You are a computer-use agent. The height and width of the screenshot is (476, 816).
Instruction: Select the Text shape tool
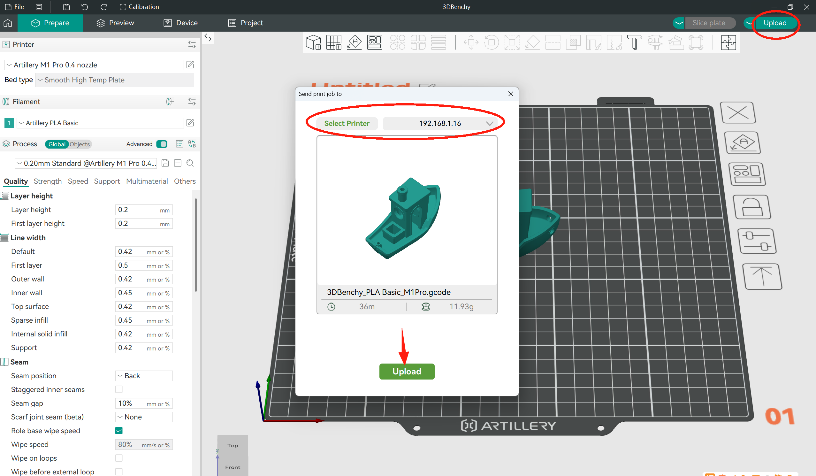634,43
